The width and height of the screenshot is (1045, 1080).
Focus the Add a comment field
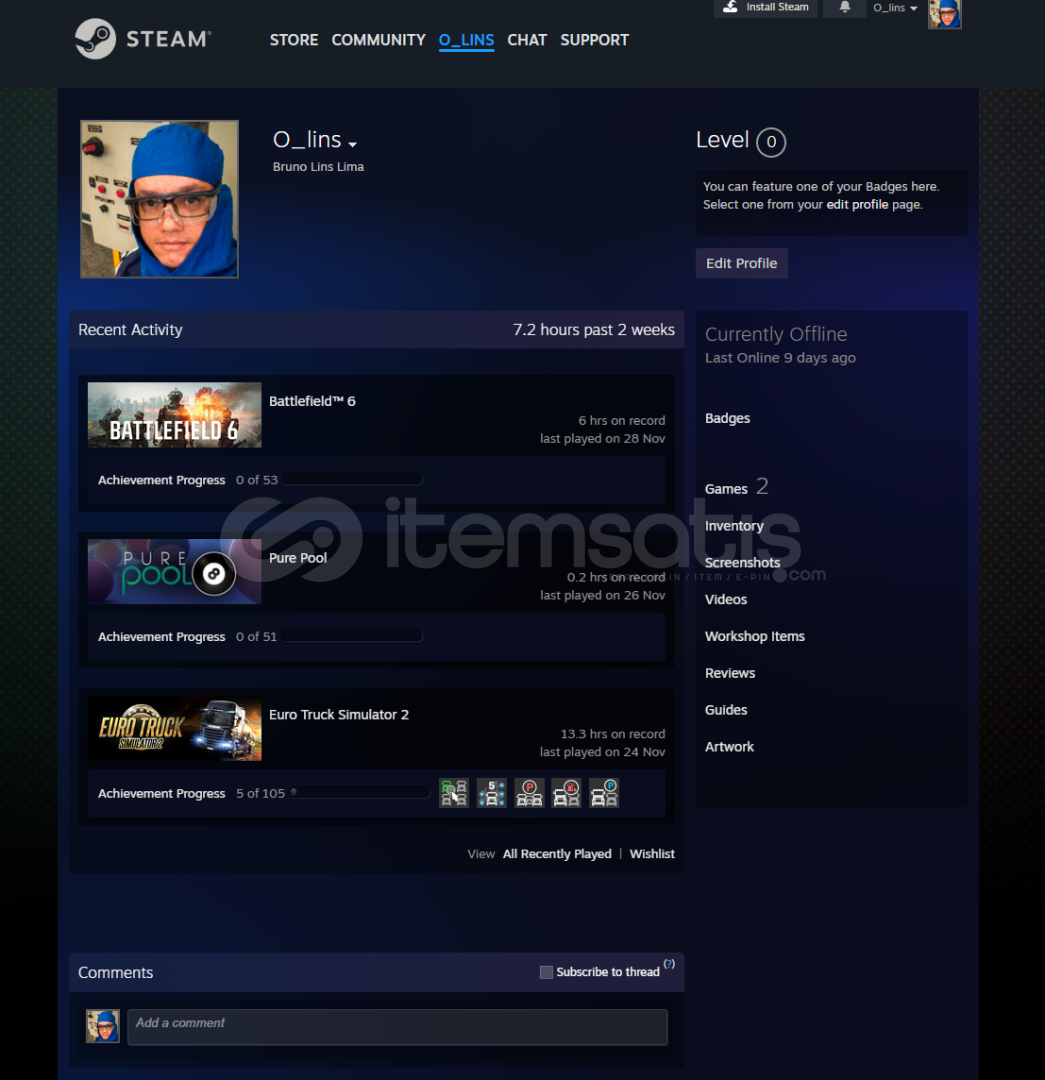[397, 1027]
